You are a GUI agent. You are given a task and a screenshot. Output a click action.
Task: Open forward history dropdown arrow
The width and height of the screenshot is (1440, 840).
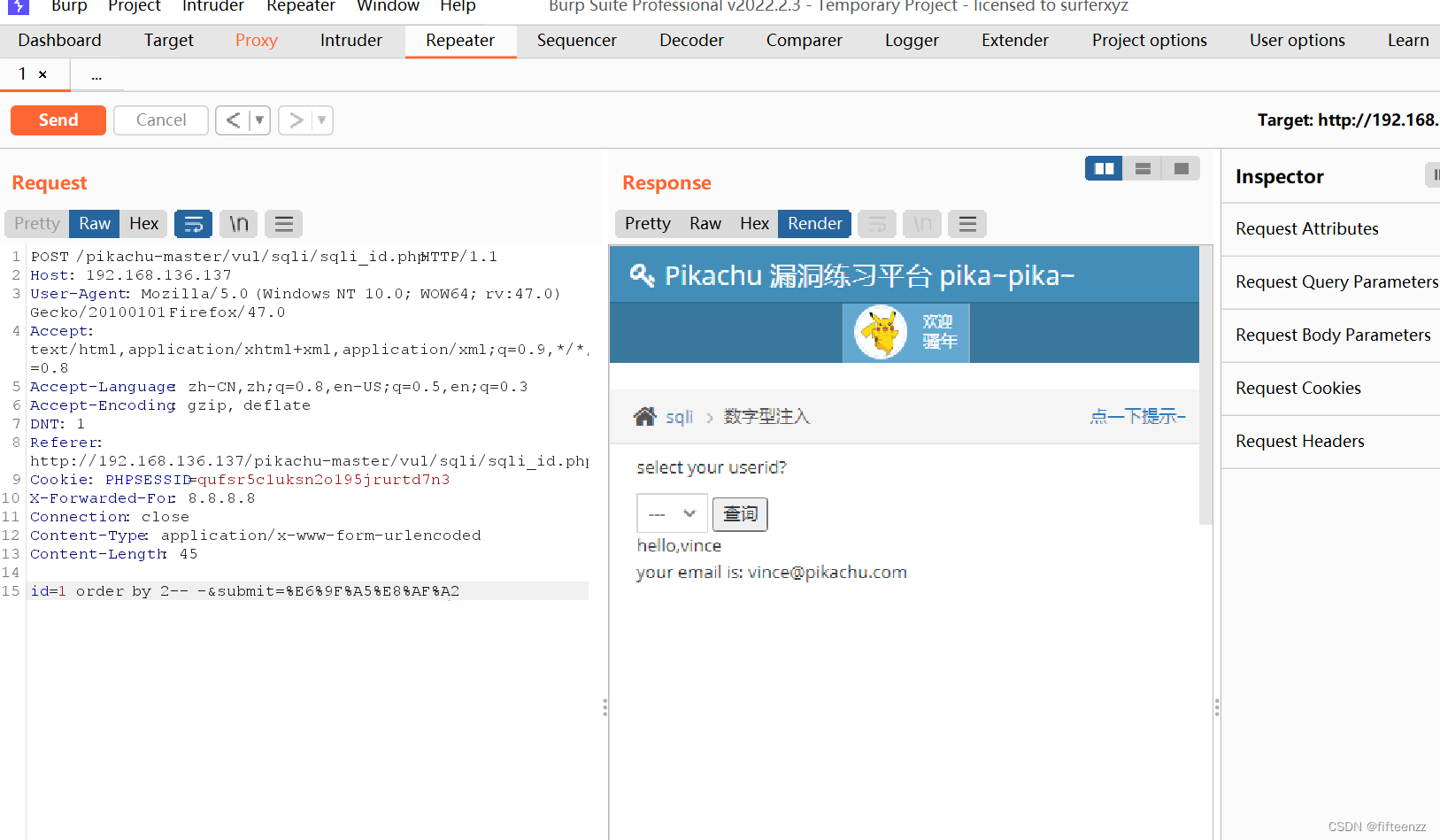322,120
